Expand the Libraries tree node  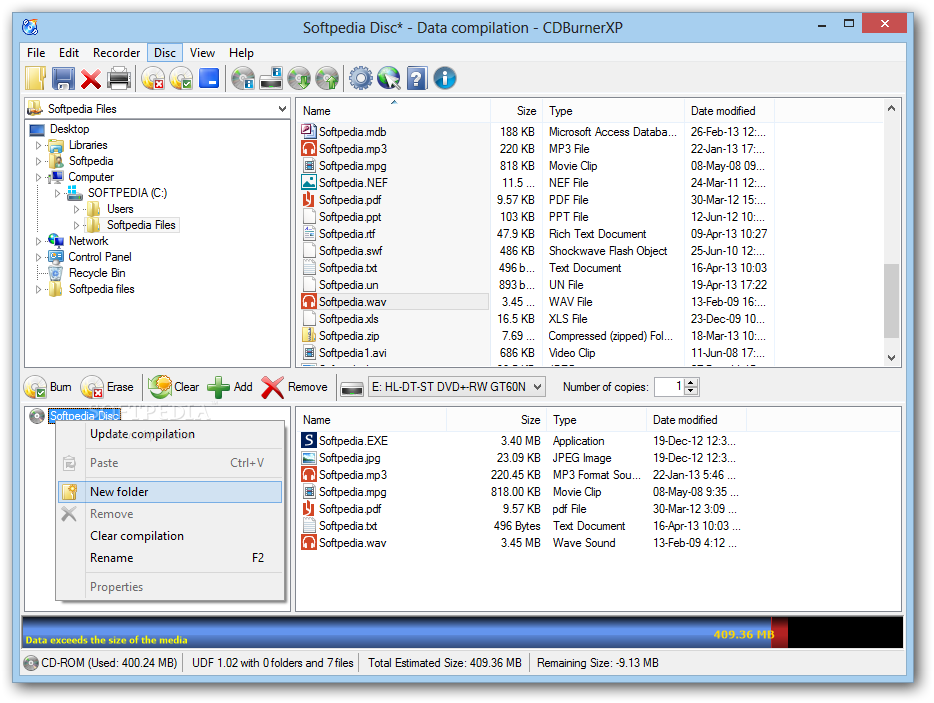coord(39,145)
